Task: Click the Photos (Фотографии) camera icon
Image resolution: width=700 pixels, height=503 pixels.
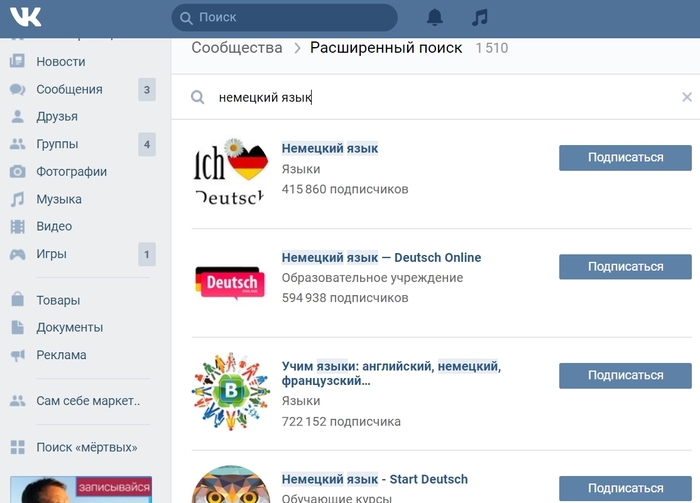Action: (17, 171)
